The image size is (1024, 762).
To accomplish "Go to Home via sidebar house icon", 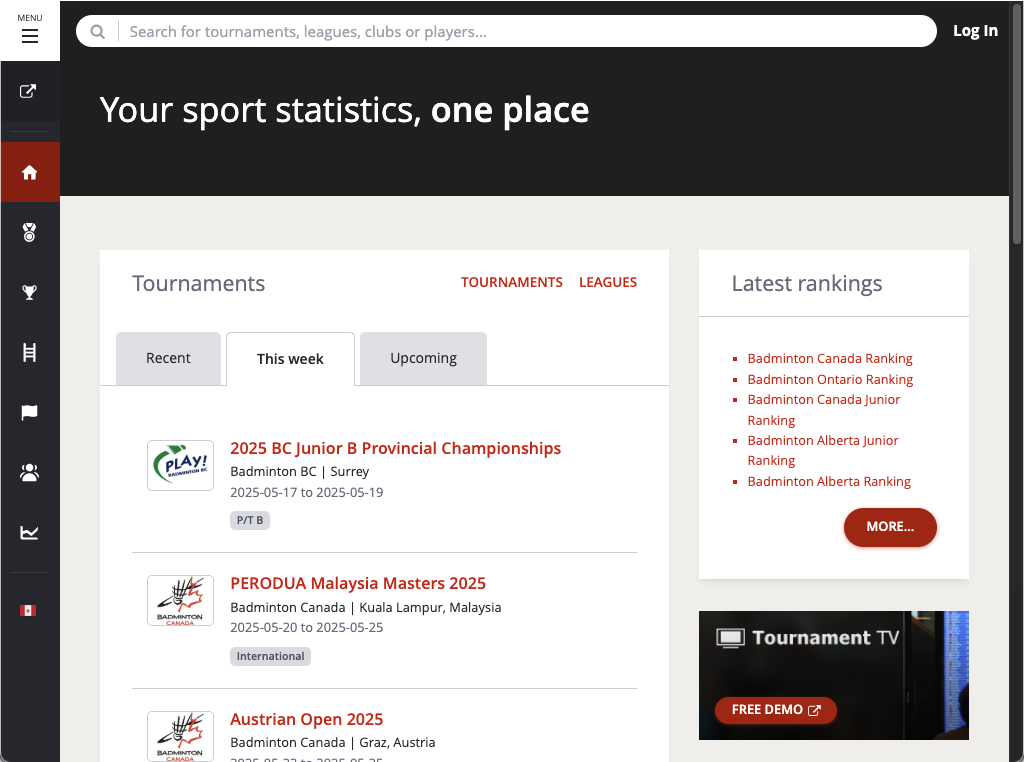I will coord(29,172).
